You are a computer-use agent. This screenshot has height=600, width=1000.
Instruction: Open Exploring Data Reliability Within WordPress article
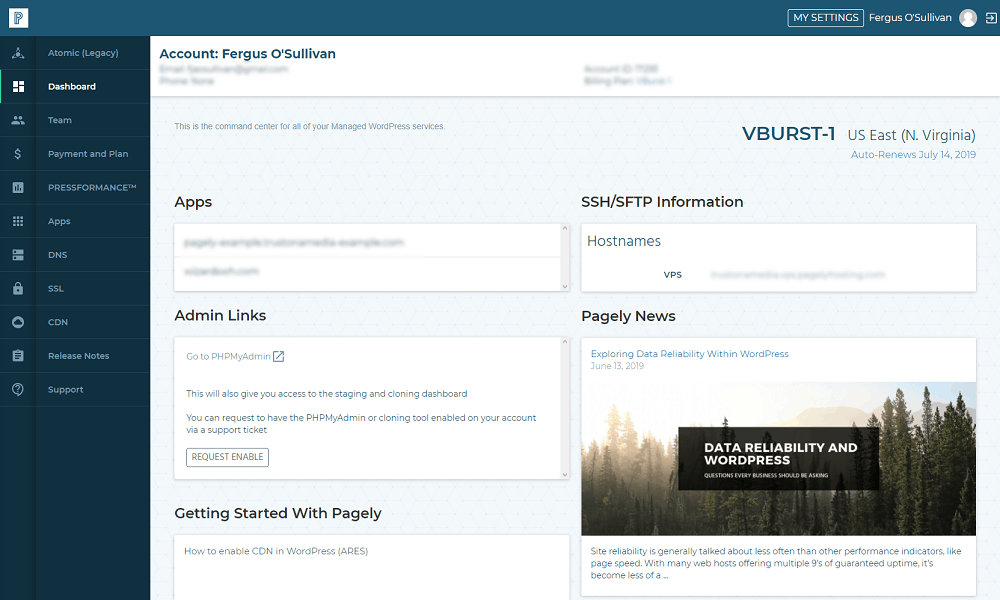(x=689, y=354)
